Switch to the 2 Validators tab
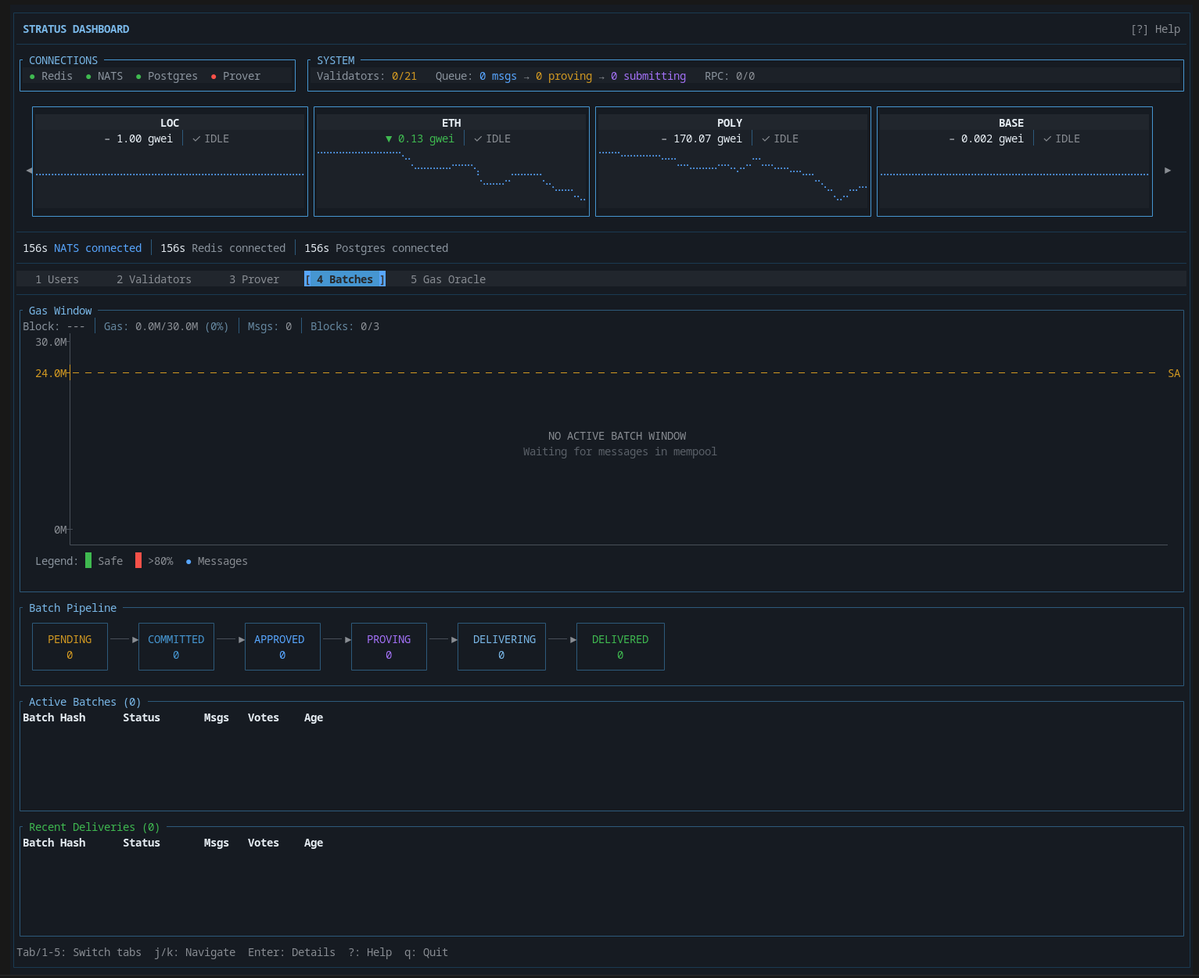 [x=154, y=279]
